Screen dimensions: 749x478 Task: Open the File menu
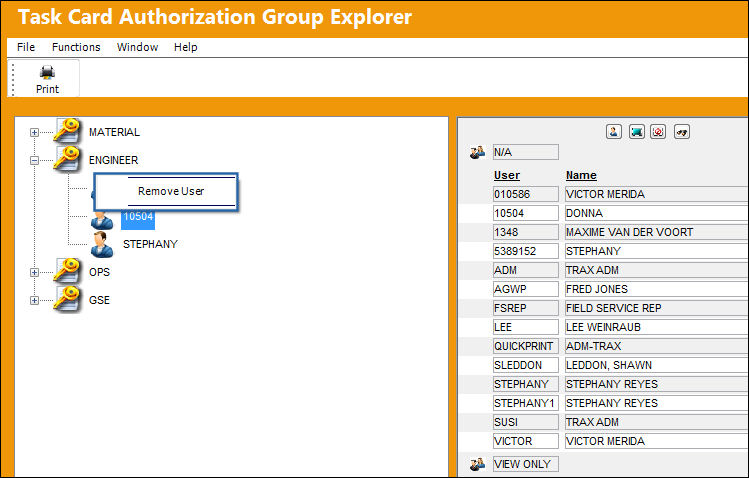coord(26,47)
